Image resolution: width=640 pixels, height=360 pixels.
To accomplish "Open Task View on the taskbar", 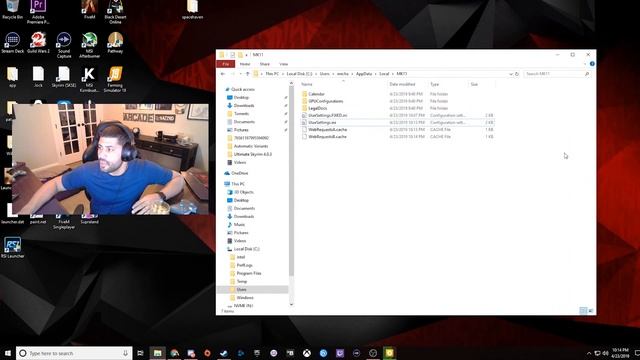I will coord(140,353).
